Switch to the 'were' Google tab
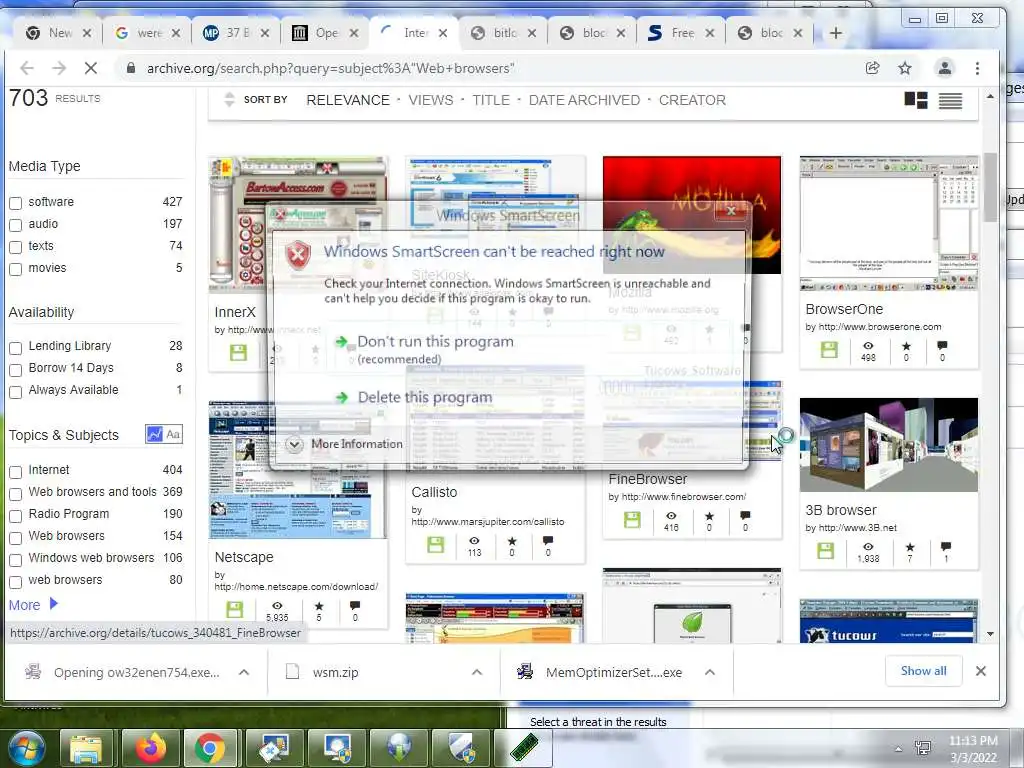1024x768 pixels. pyautogui.click(x=148, y=33)
